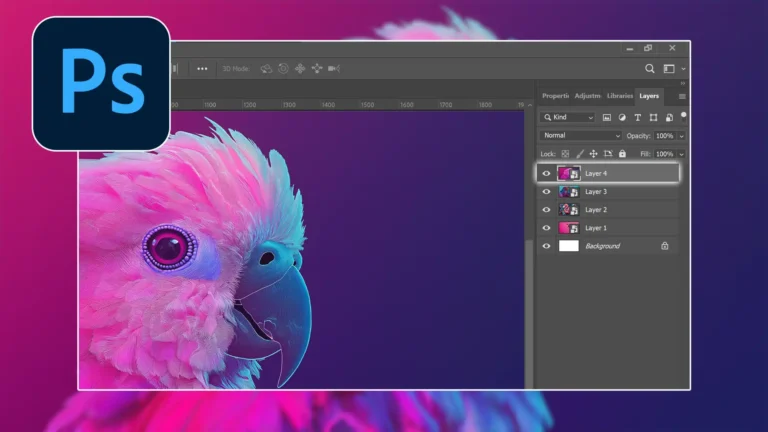Image resolution: width=768 pixels, height=432 pixels.
Task: Click the Fill 100% field
Action: [x=665, y=154]
